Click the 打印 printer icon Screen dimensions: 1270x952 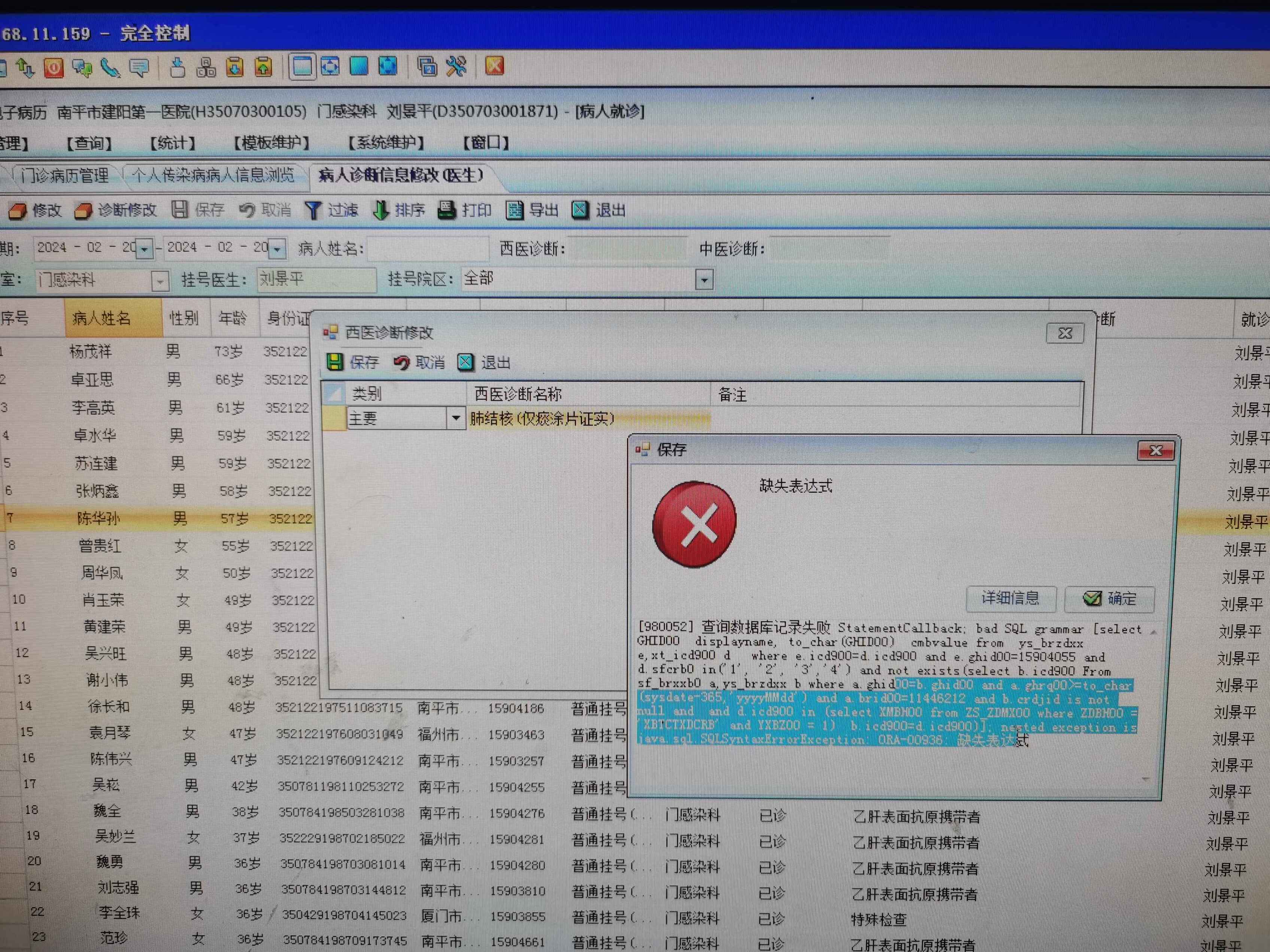point(447,211)
